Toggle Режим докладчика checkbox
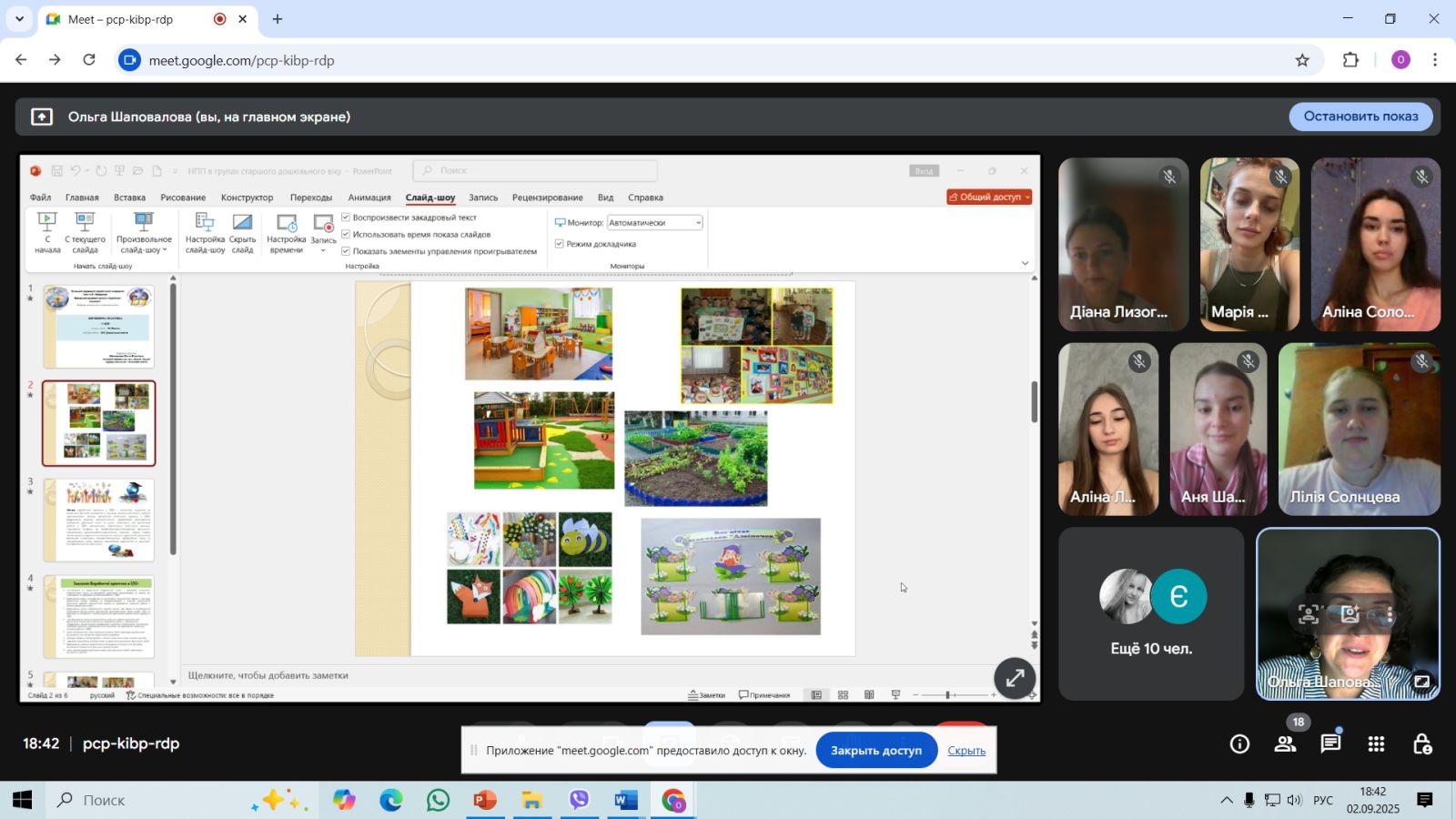The width and height of the screenshot is (1456, 819). (560, 244)
